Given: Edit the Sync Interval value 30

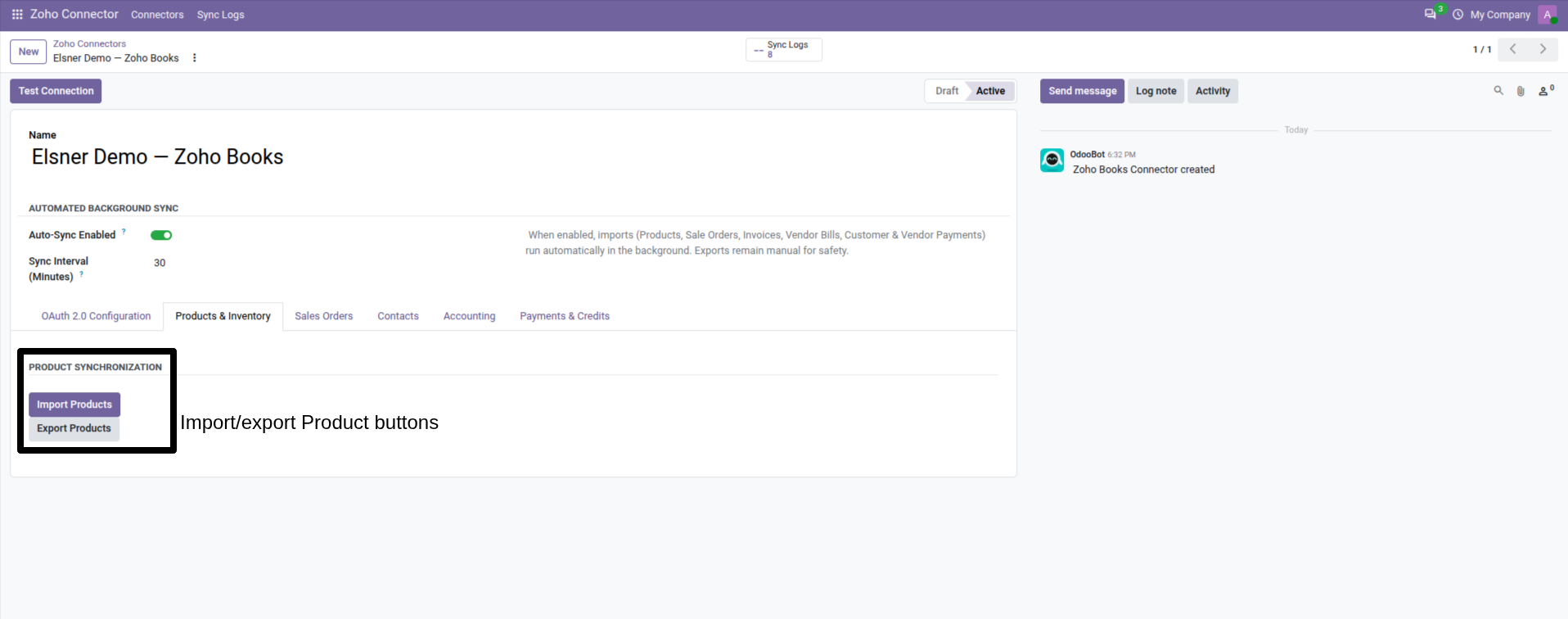Looking at the screenshot, I should (160, 263).
